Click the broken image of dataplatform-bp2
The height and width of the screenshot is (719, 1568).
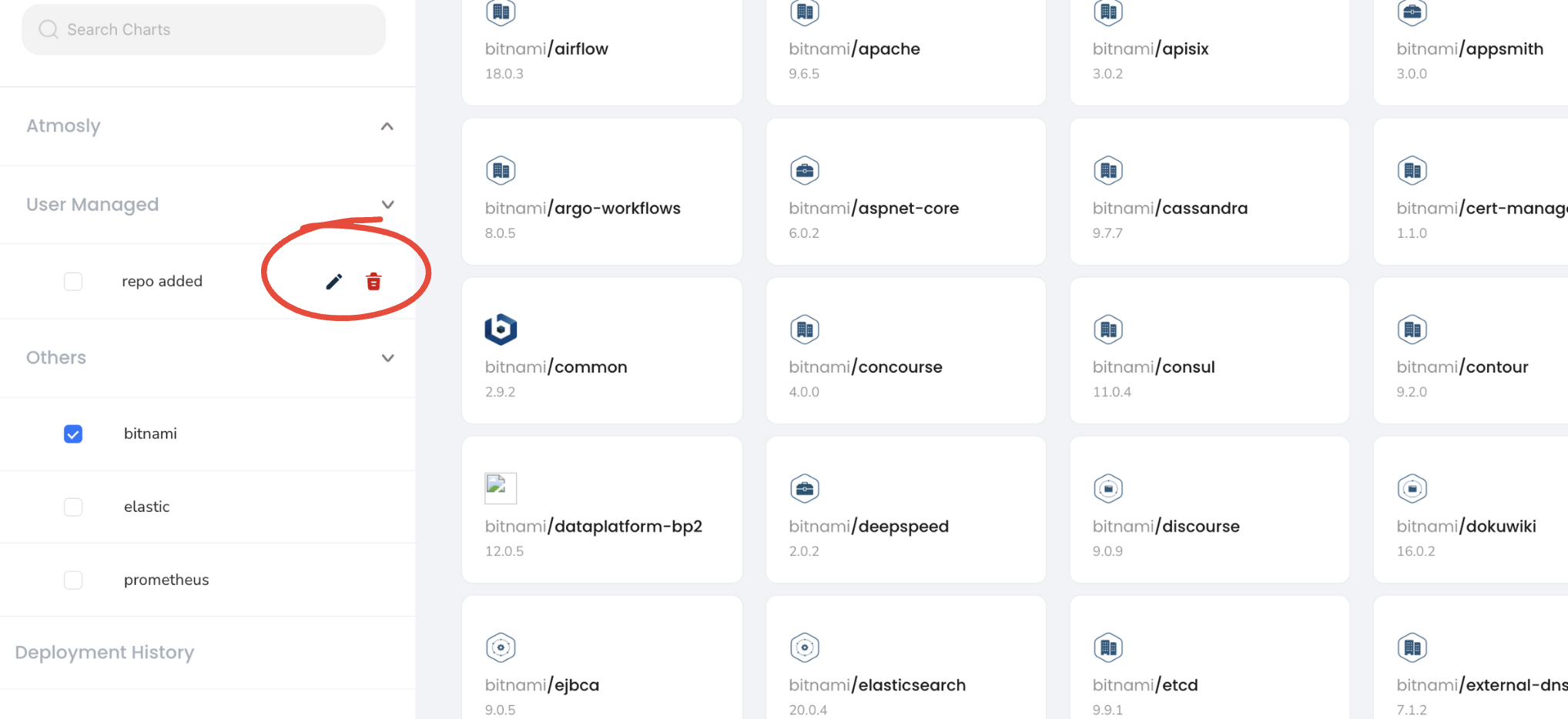point(501,488)
